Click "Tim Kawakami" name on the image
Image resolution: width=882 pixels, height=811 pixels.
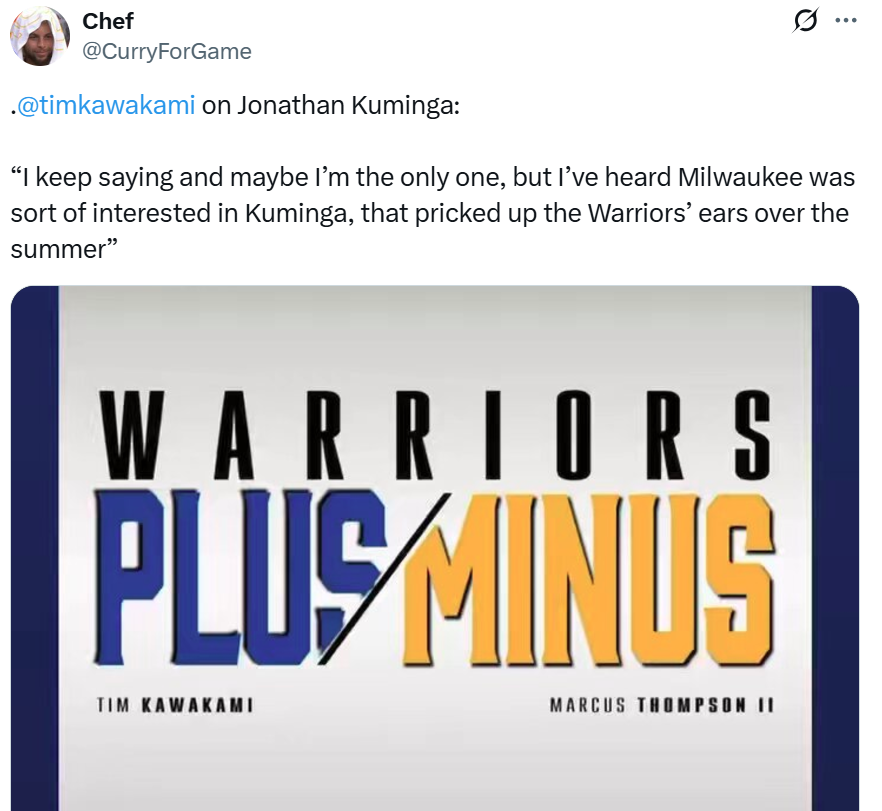173,705
